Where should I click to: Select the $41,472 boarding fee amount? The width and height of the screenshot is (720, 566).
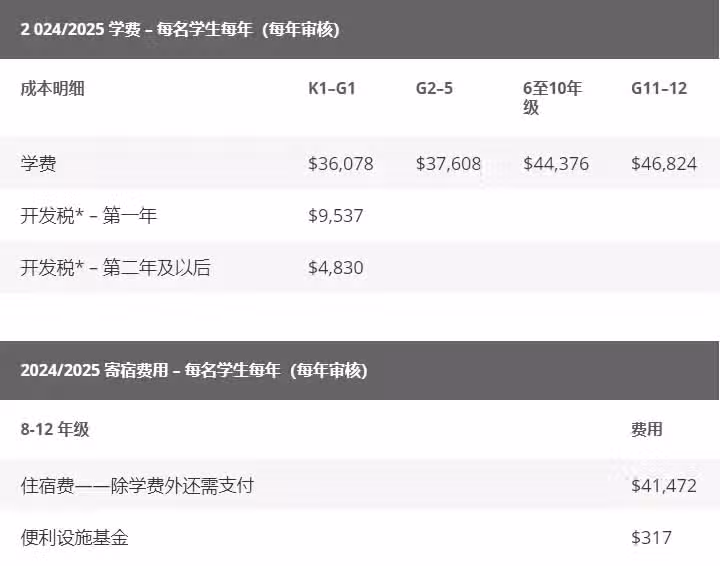(x=664, y=486)
